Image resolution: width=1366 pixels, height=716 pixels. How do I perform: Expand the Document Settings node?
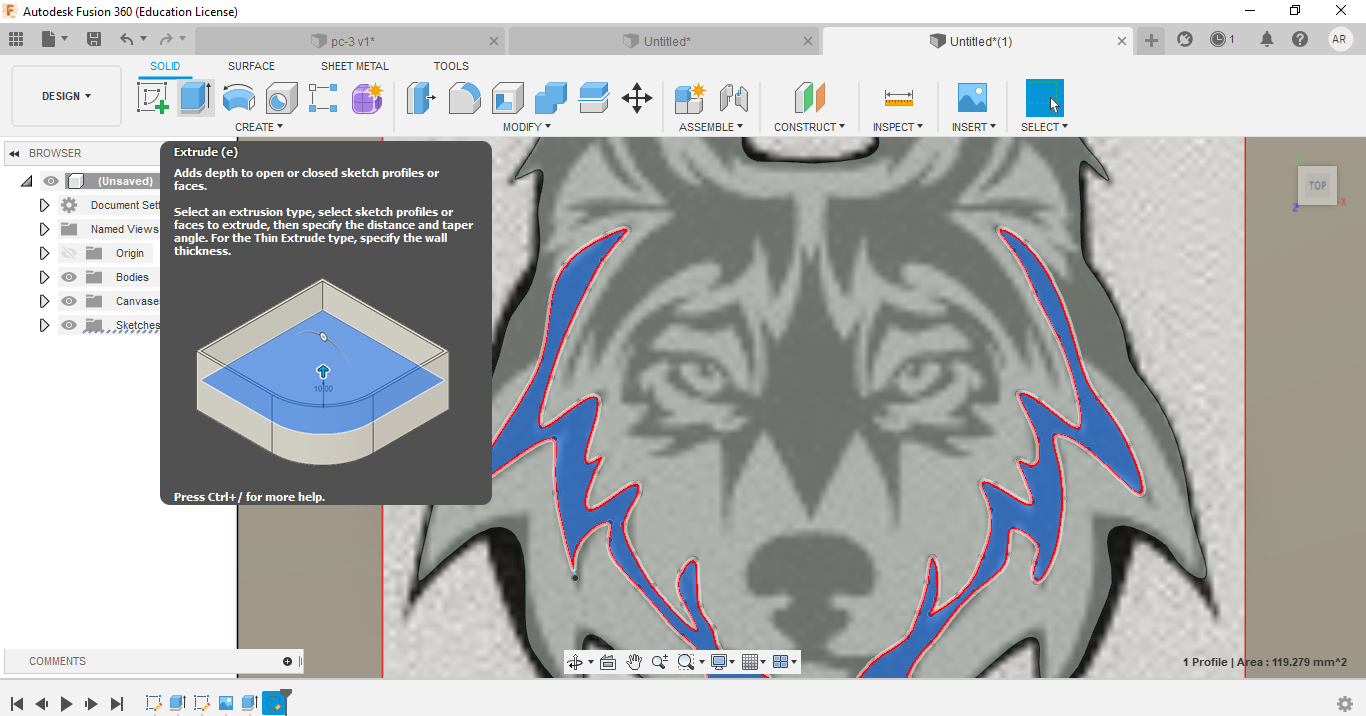pyautogui.click(x=44, y=205)
